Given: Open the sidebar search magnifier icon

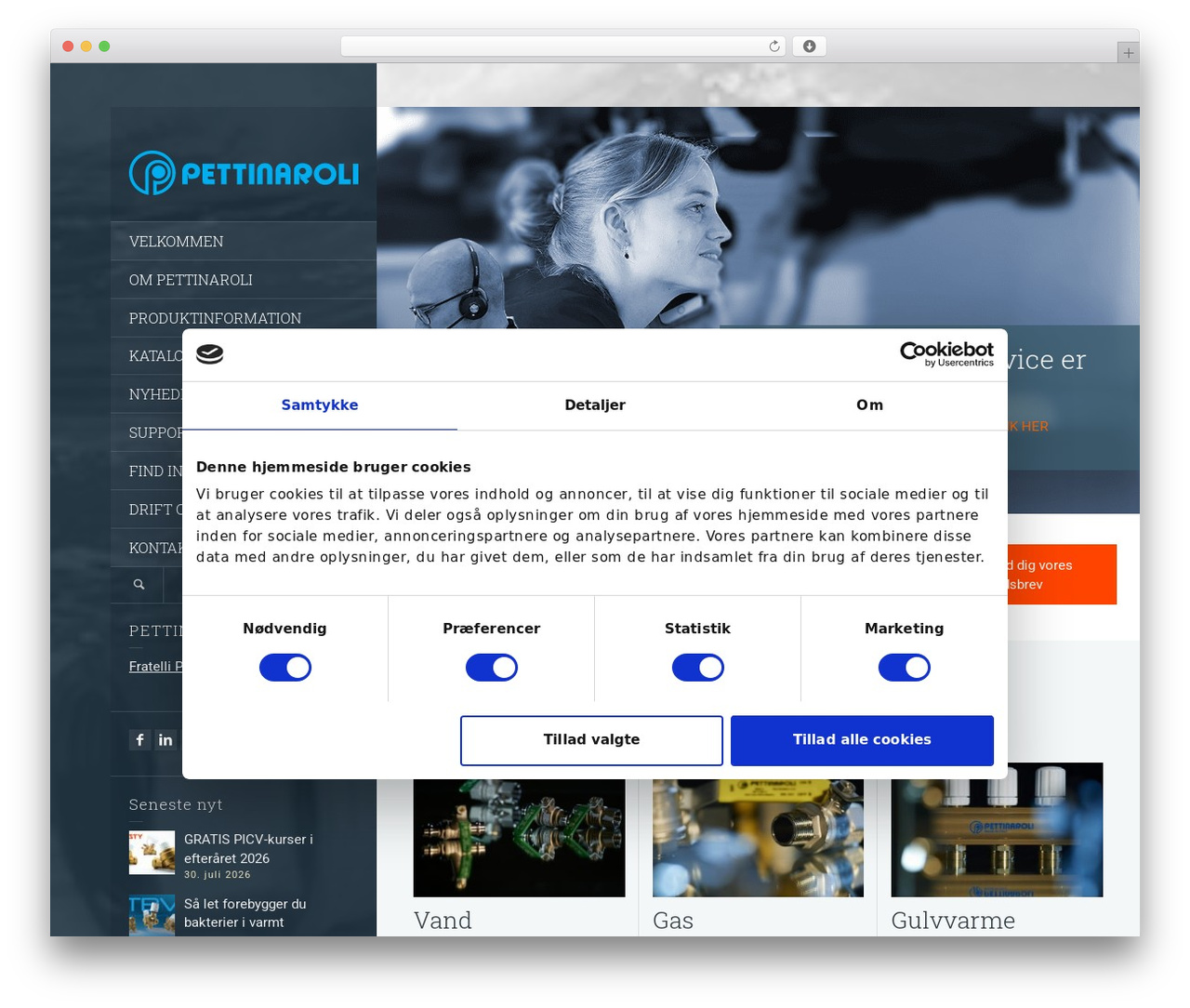Looking at the screenshot, I should [139, 585].
